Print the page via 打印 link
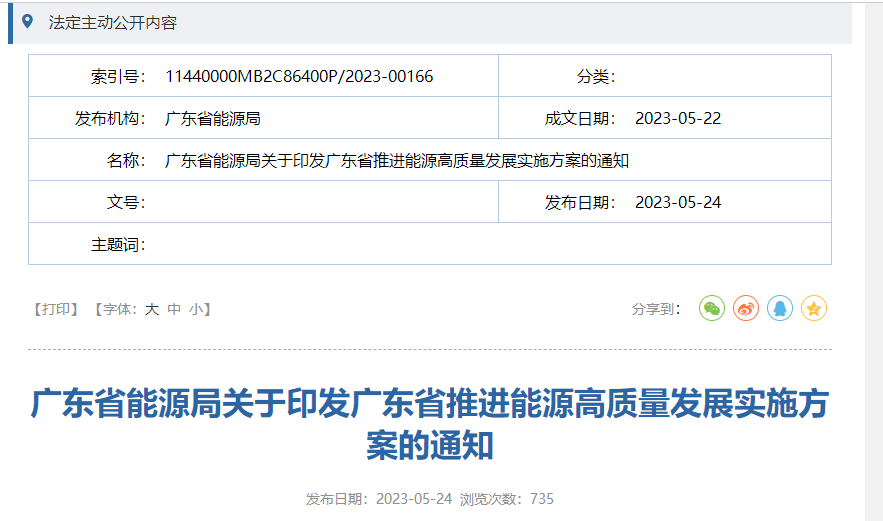883x521 pixels. coord(55,309)
